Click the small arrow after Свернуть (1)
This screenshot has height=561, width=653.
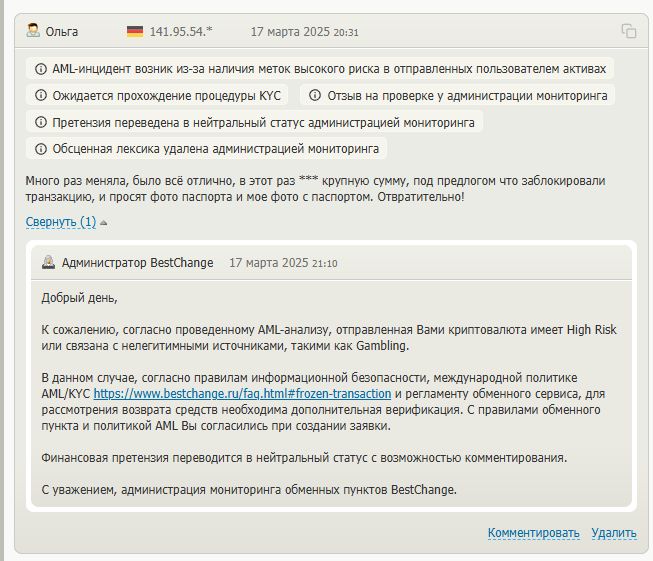click(x=104, y=222)
